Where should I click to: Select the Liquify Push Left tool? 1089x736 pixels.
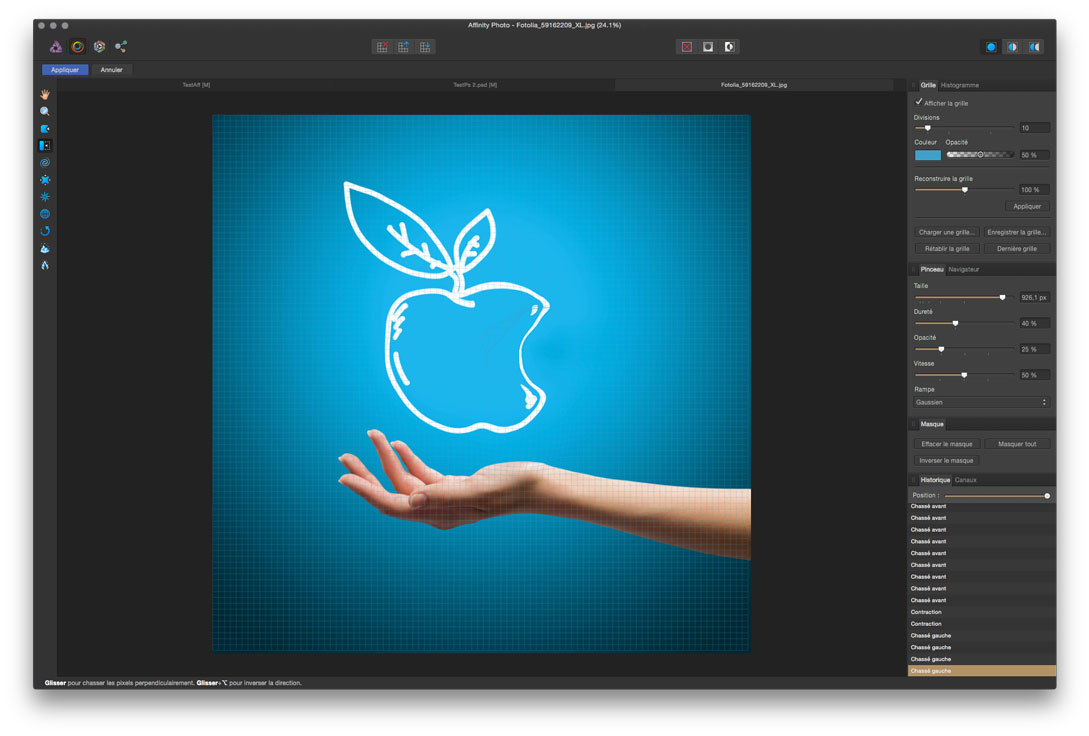[x=45, y=145]
